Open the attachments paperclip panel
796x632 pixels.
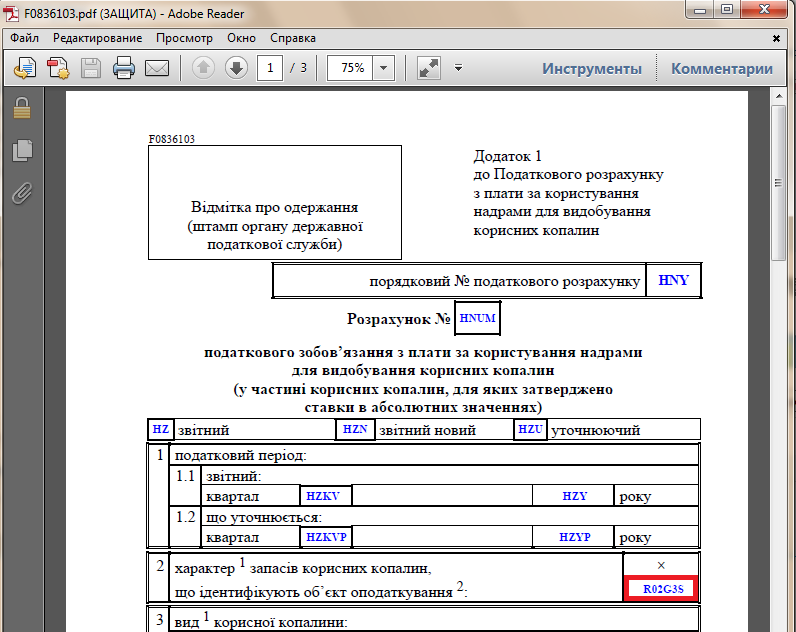[x=22, y=193]
